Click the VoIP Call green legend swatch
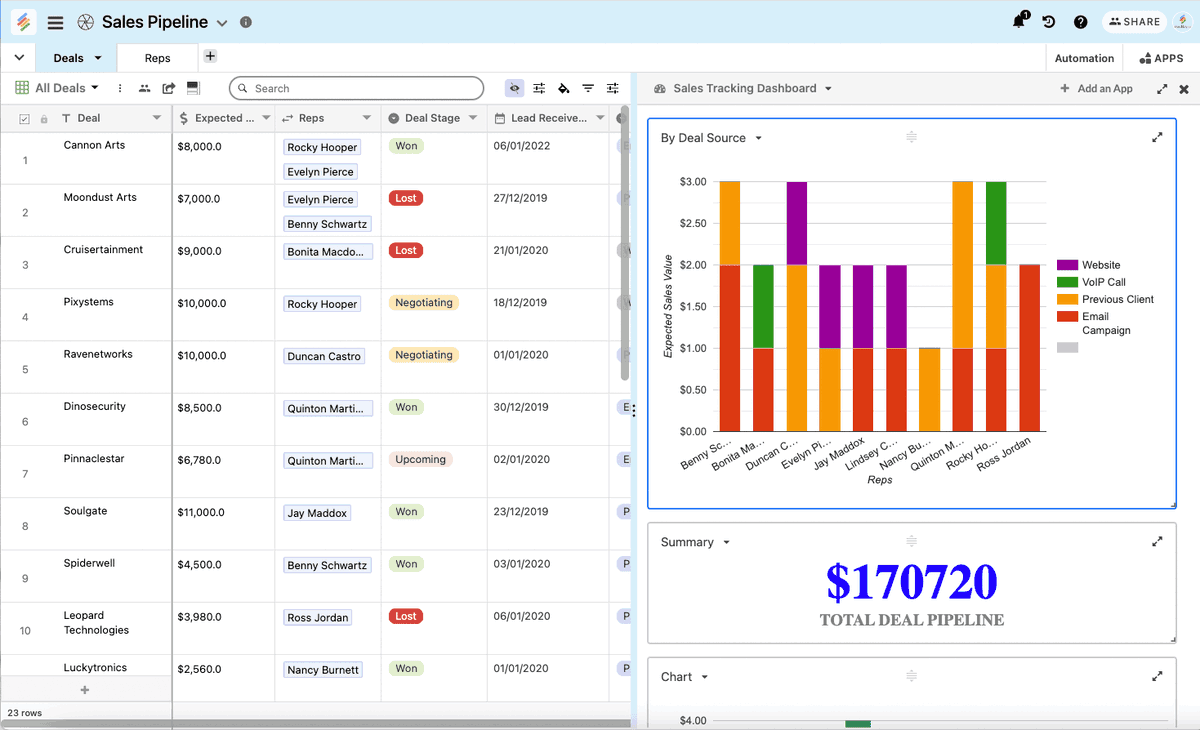Image resolution: width=1200 pixels, height=730 pixels. [1067, 282]
